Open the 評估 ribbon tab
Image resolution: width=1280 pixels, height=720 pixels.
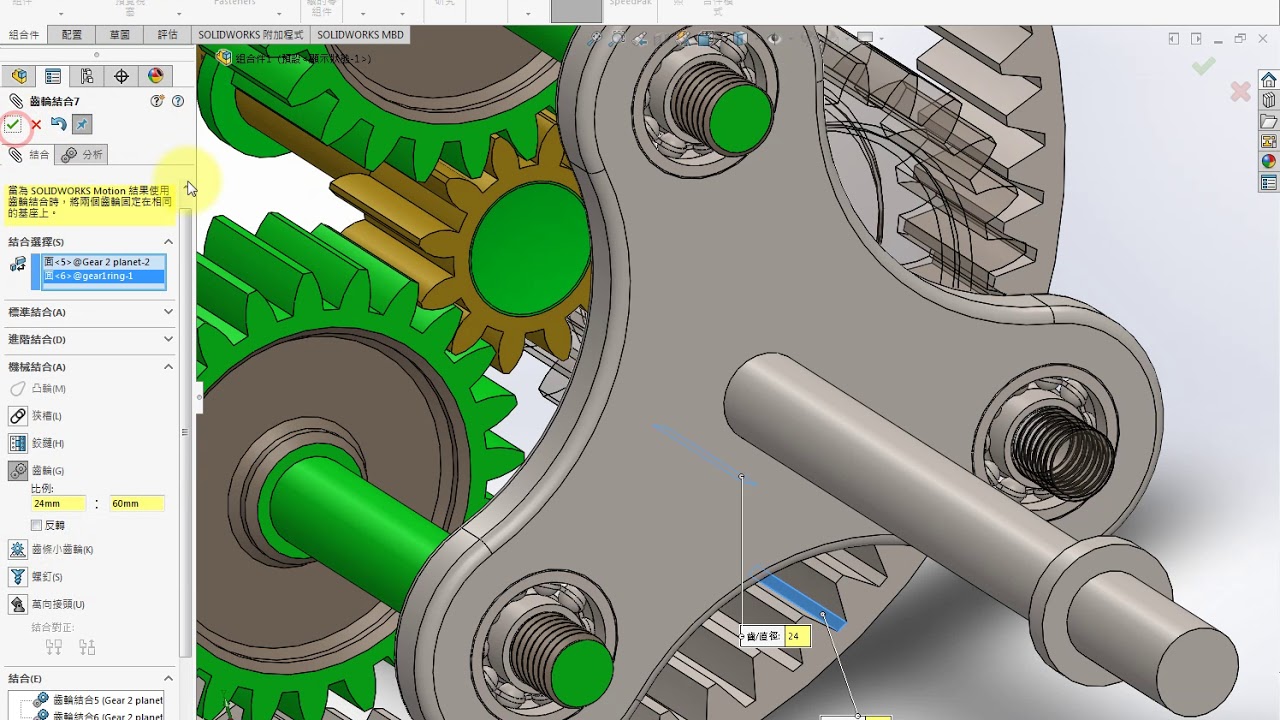coord(168,34)
